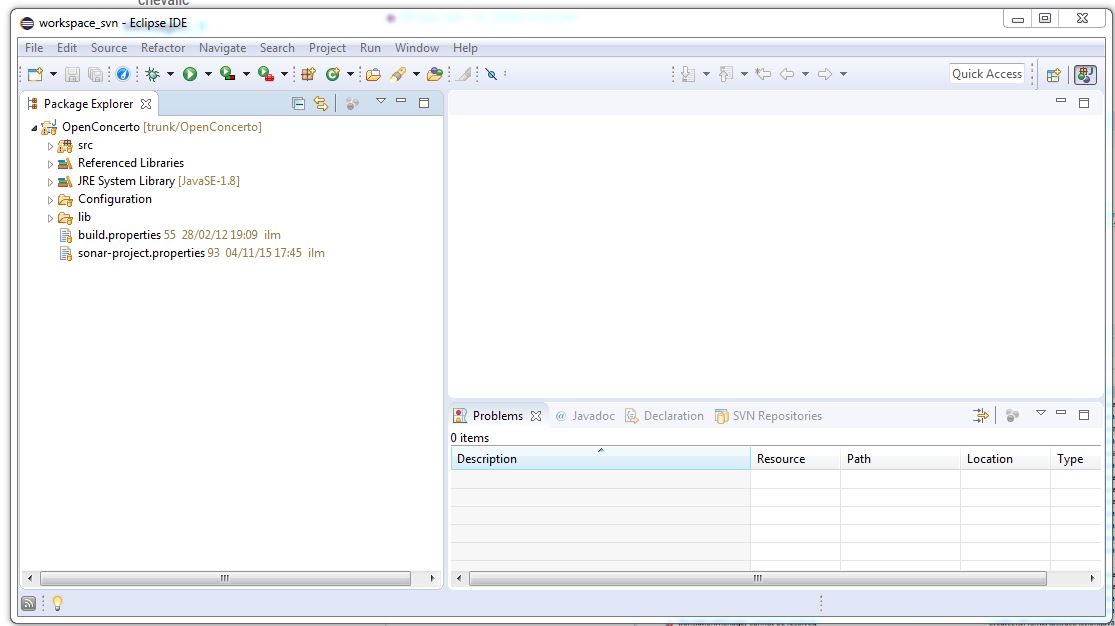
Task: Click the blue info circle toolbar icon
Action: pos(123,74)
